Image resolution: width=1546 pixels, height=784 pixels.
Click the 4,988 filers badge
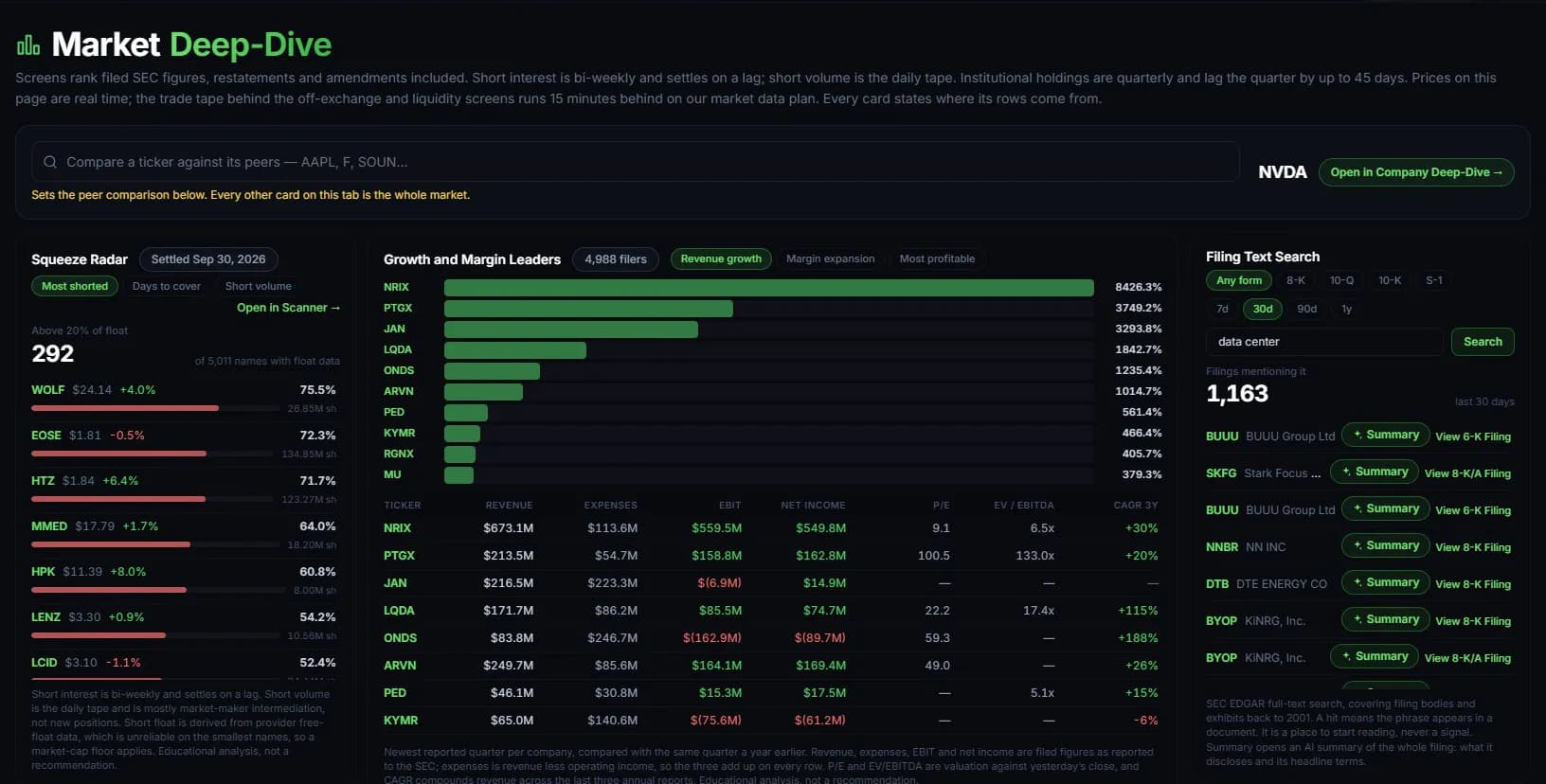tap(616, 258)
